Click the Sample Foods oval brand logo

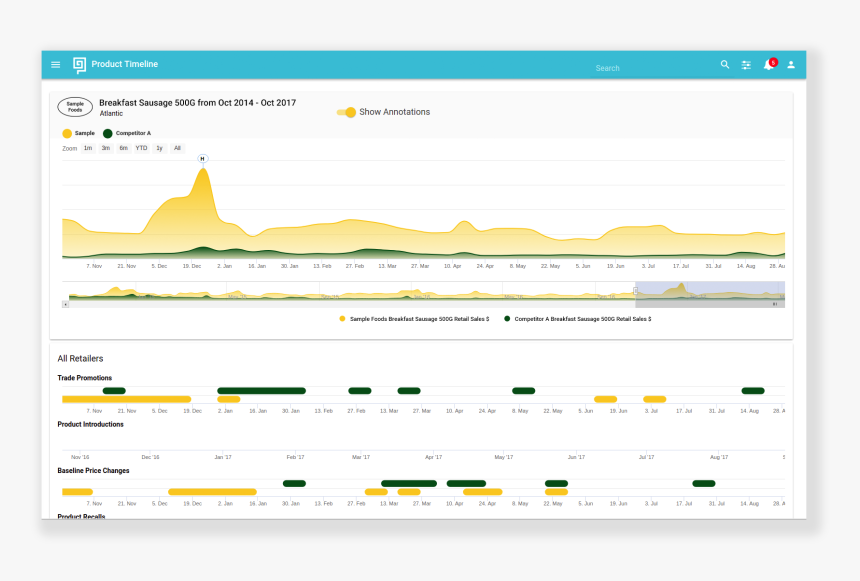pyautogui.click(x=75, y=107)
